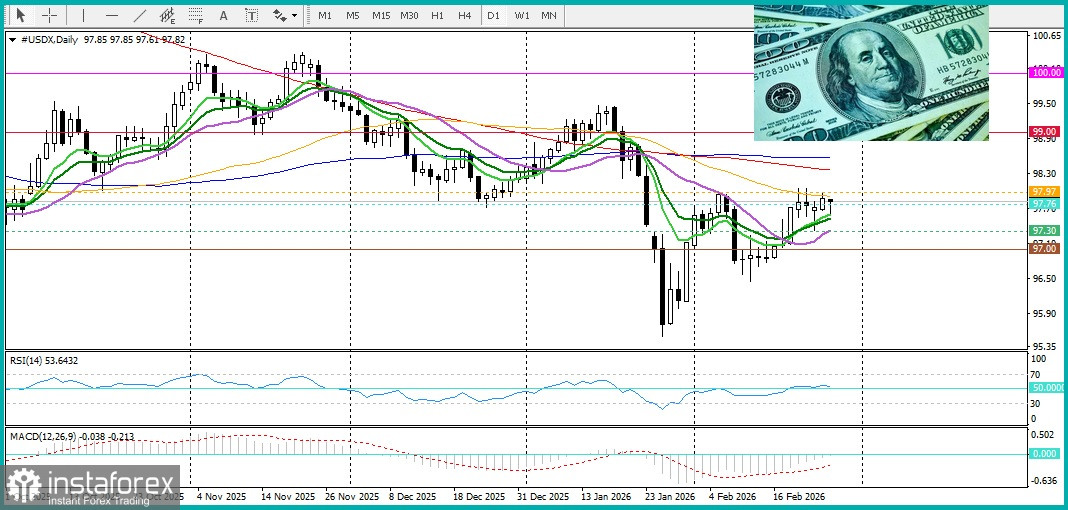Select the equidistant channel tool
The image size is (1068, 510).
168,16
